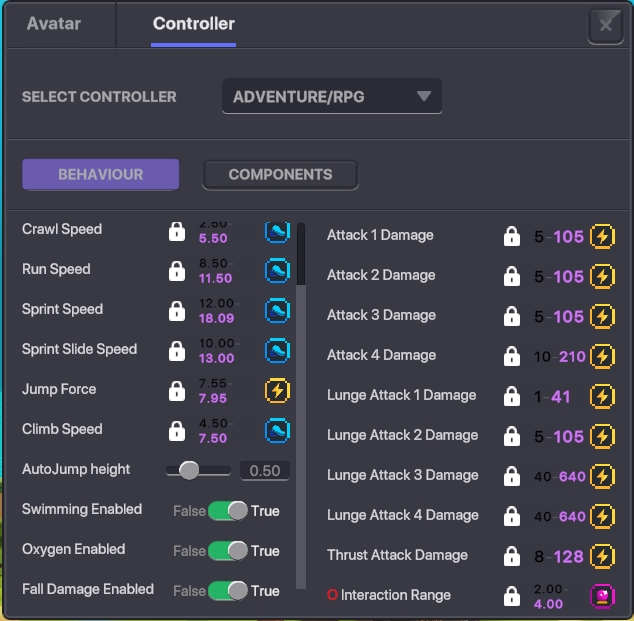Click the lightning icon for Thrust Attack Damage
Screen dimensions: 634x621
602,556
